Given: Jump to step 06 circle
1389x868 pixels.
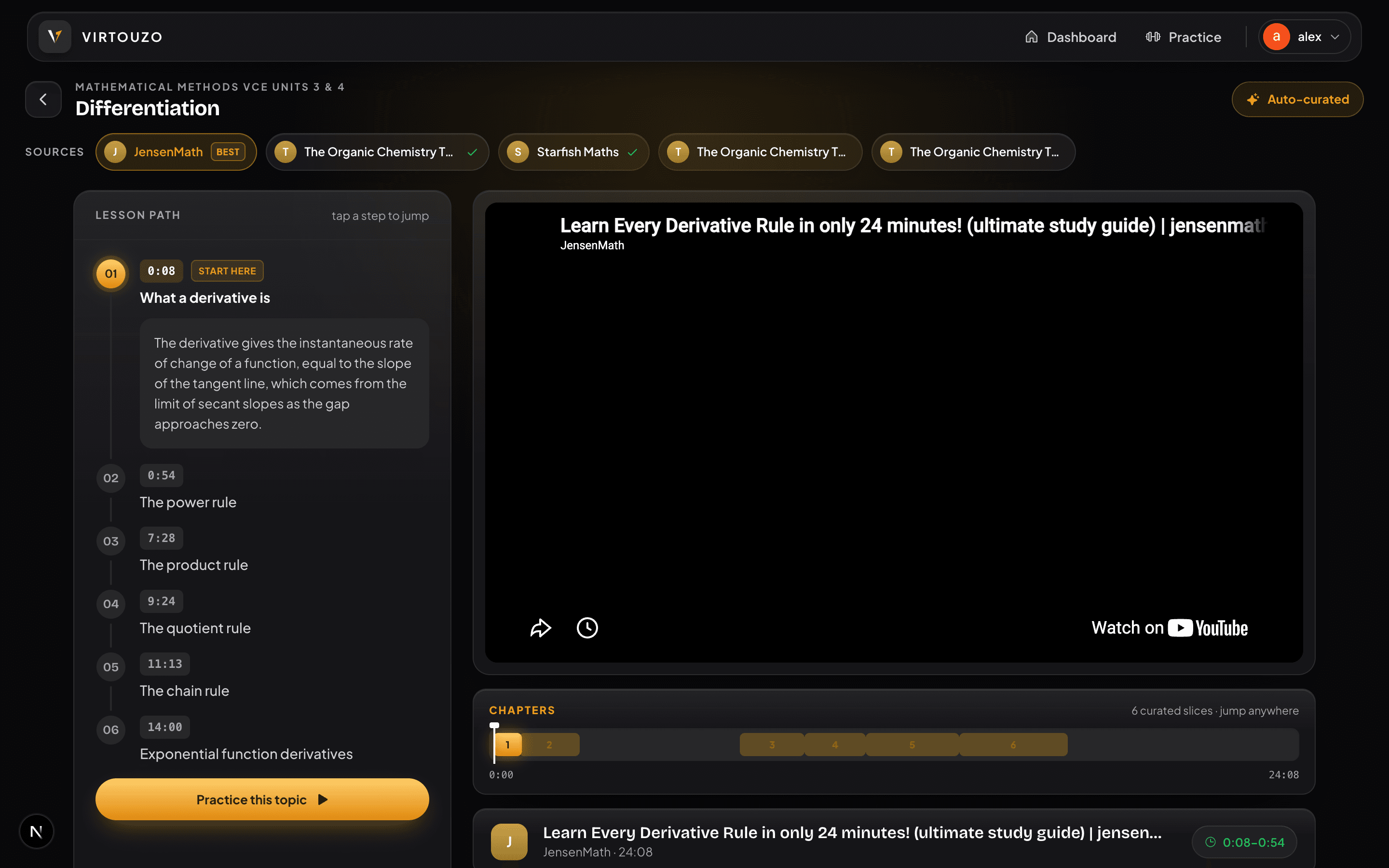Looking at the screenshot, I should pos(111,730).
